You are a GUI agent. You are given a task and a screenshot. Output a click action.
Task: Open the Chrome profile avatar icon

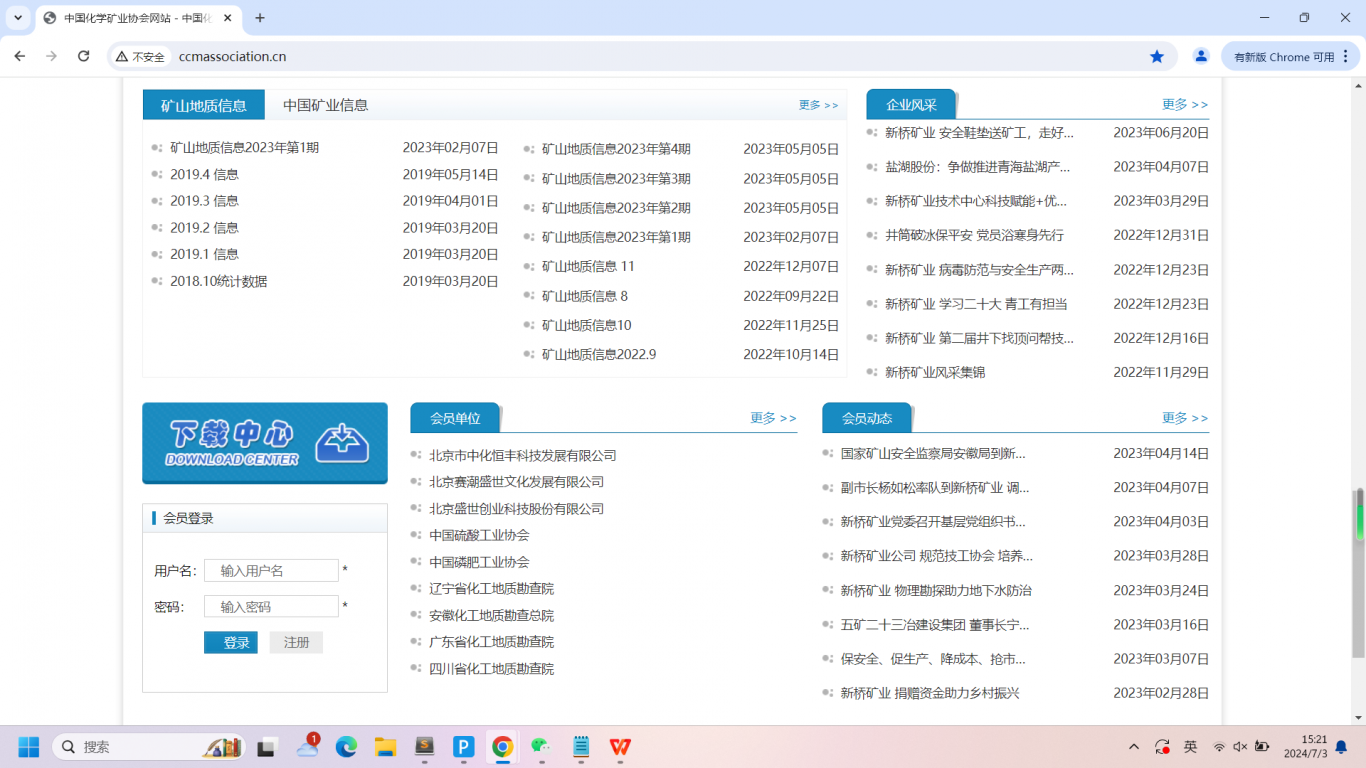pyautogui.click(x=1201, y=57)
